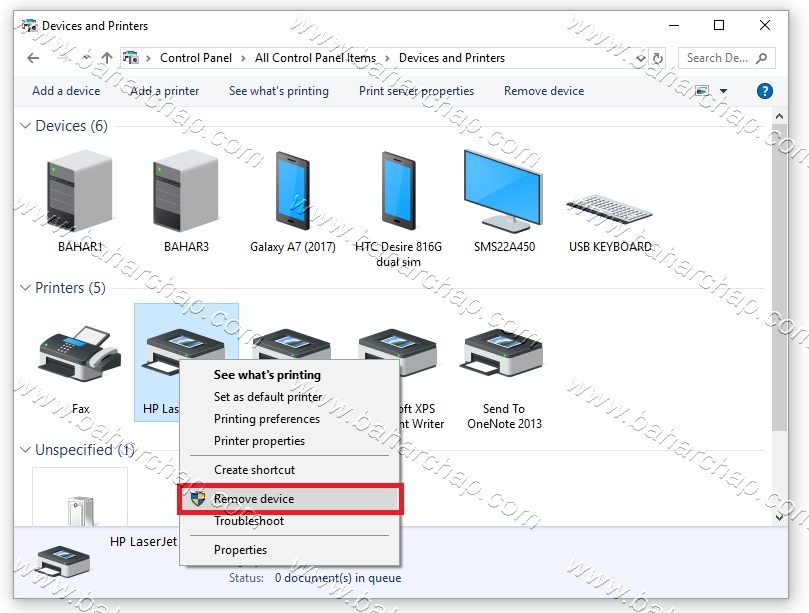Click Remove device in toolbar
The image size is (809, 613).
click(544, 91)
